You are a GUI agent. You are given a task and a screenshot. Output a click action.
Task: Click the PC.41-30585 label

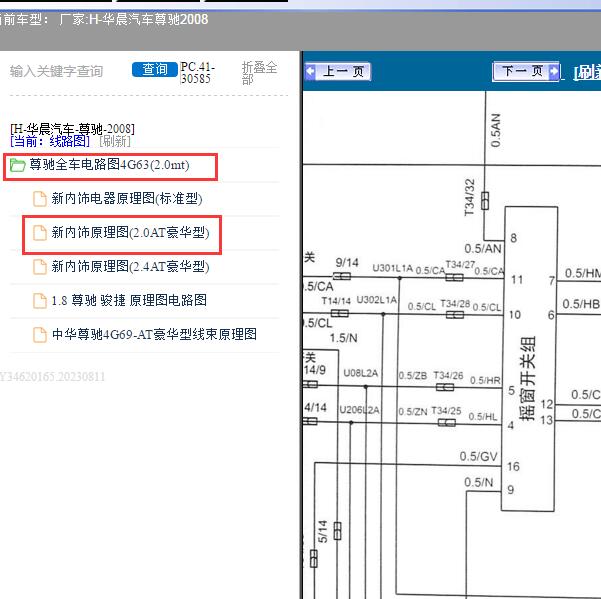(x=197, y=72)
